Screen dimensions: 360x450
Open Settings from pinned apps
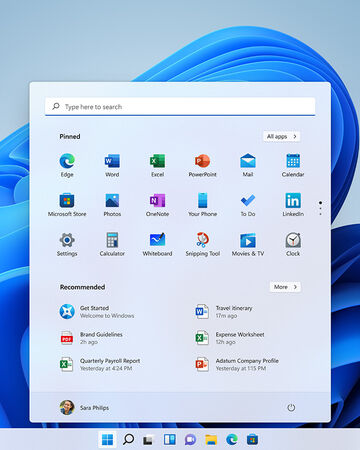tap(67, 244)
